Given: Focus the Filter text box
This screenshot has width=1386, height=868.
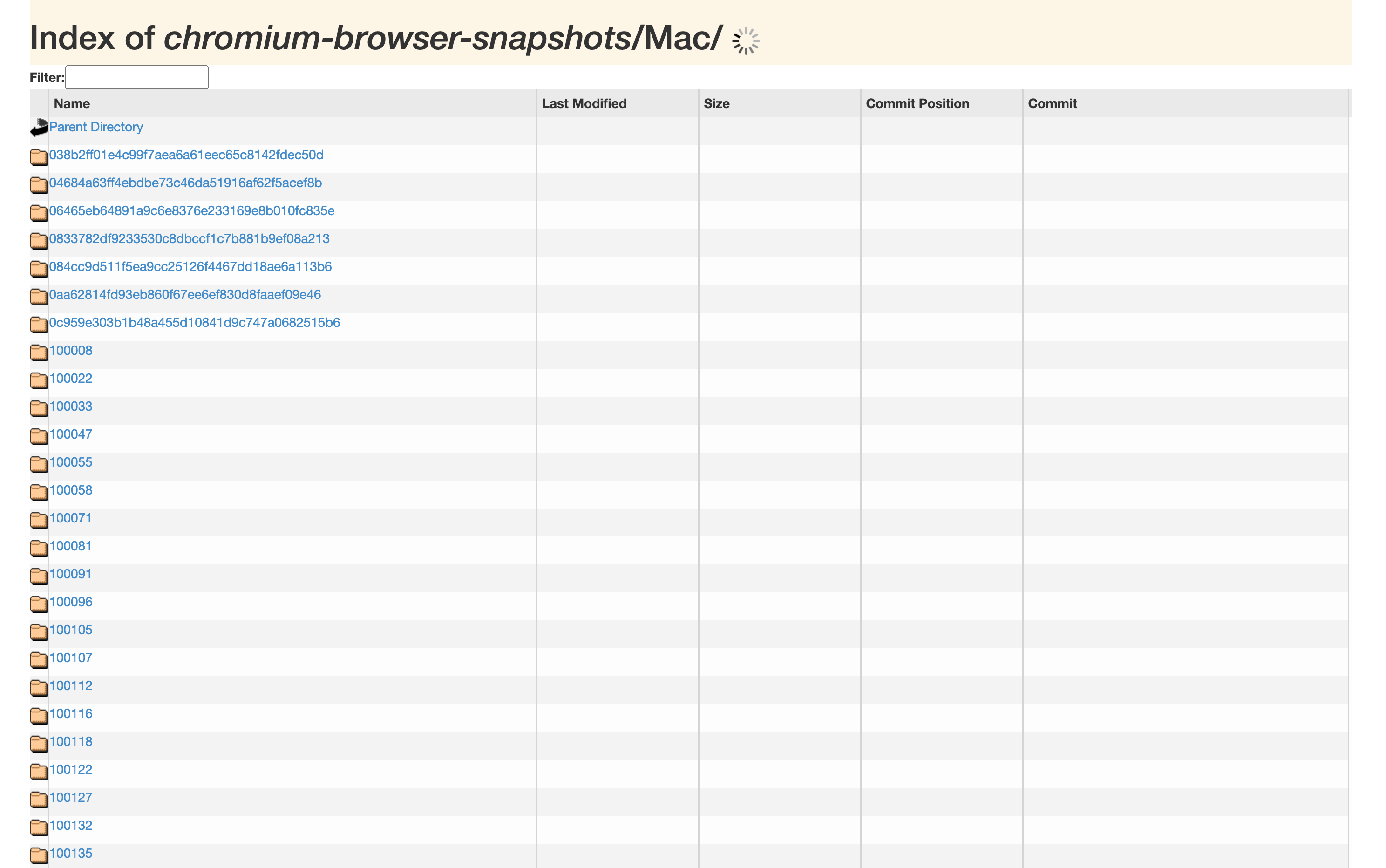Looking at the screenshot, I should 136,77.
